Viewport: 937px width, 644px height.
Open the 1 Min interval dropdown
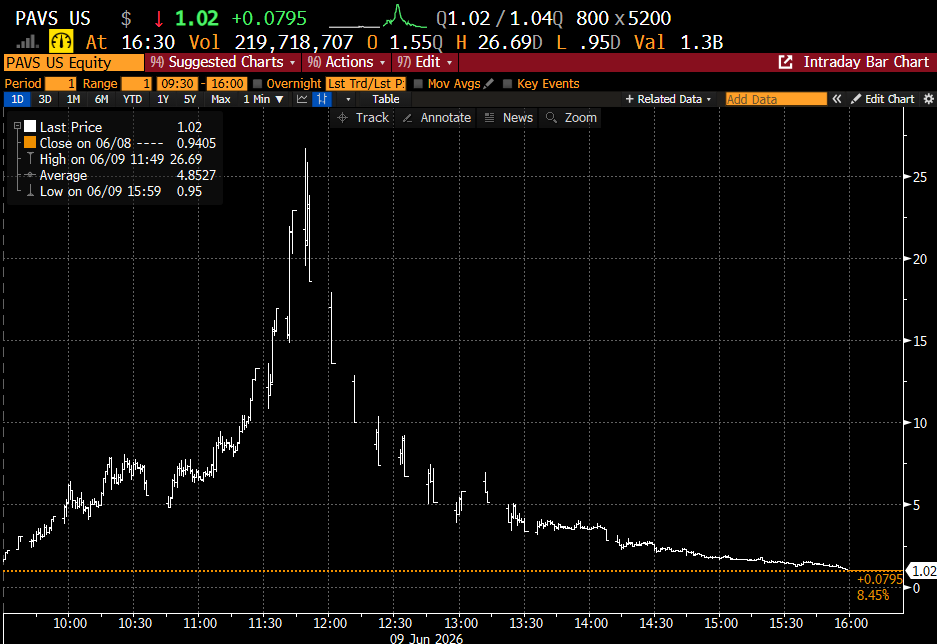coord(263,99)
